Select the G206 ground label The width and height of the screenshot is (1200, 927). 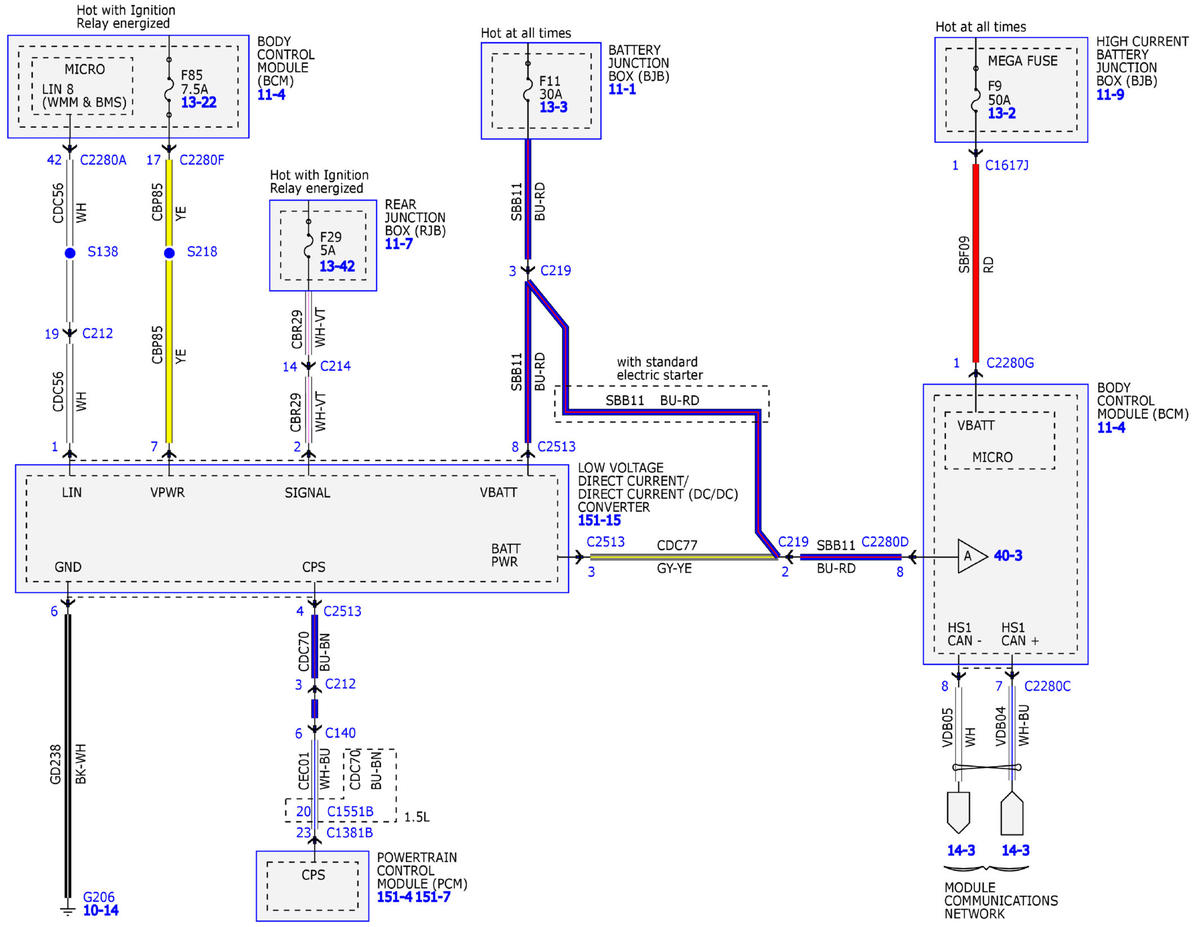pos(101,897)
